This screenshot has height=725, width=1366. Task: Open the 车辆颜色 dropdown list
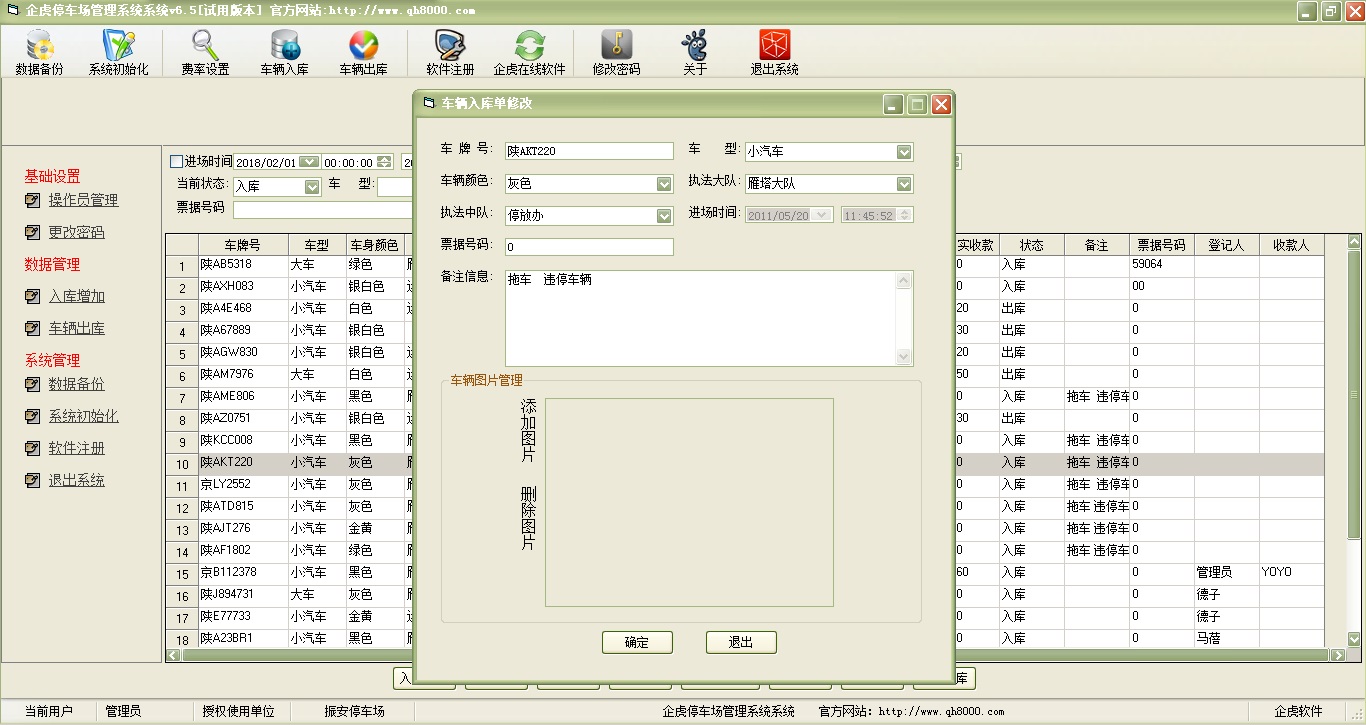click(x=664, y=184)
